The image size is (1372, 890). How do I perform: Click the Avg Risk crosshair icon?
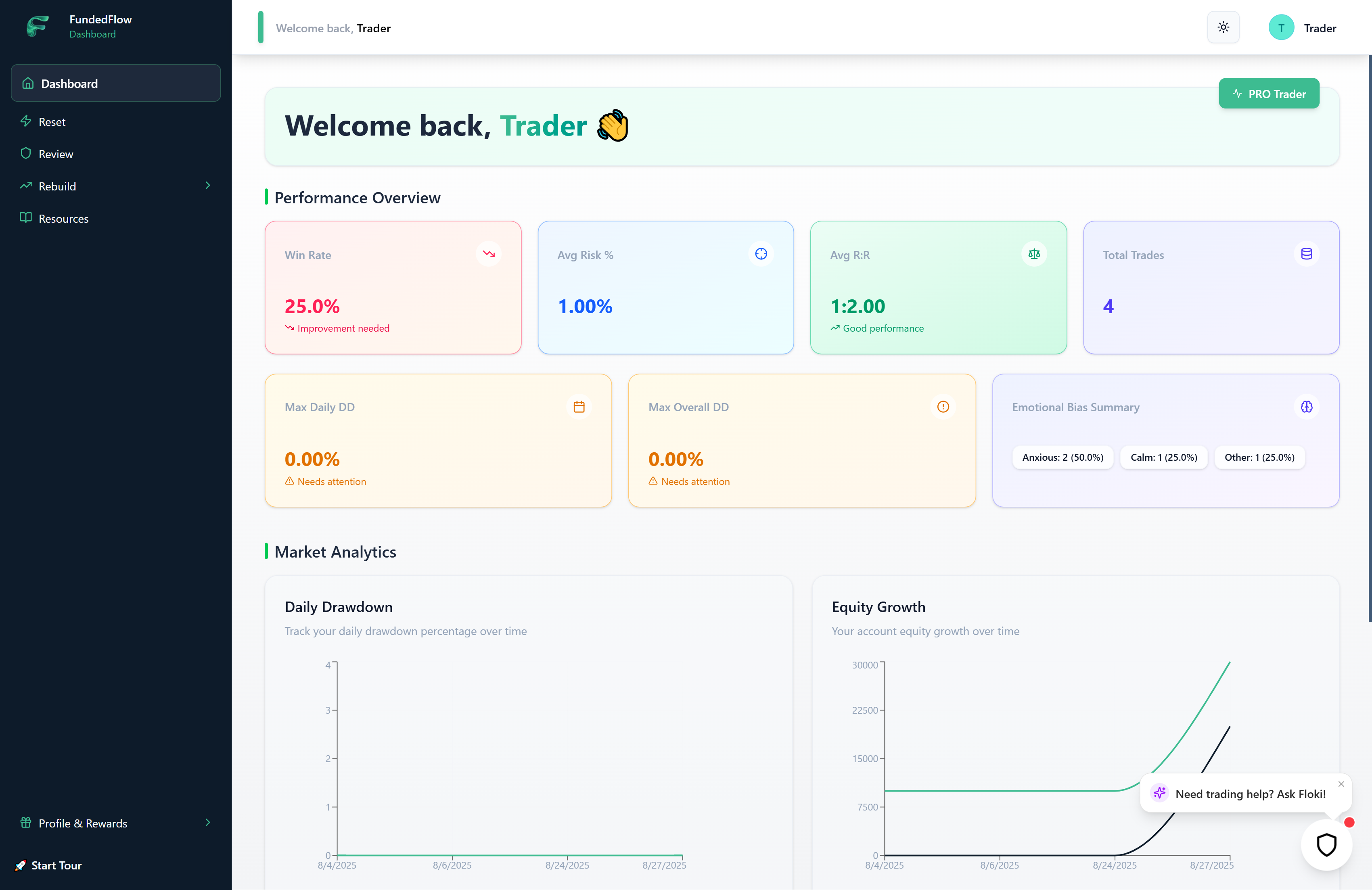[x=761, y=254]
